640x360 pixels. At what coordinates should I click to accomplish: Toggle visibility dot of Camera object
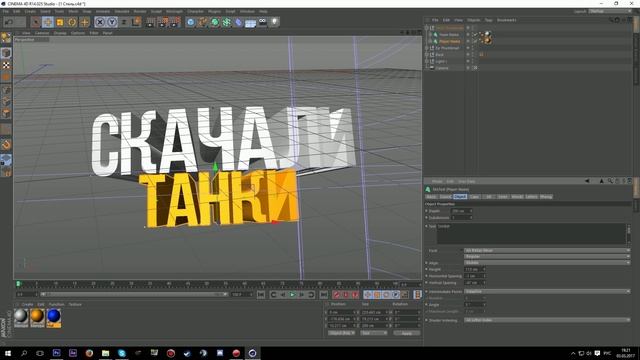(468, 68)
